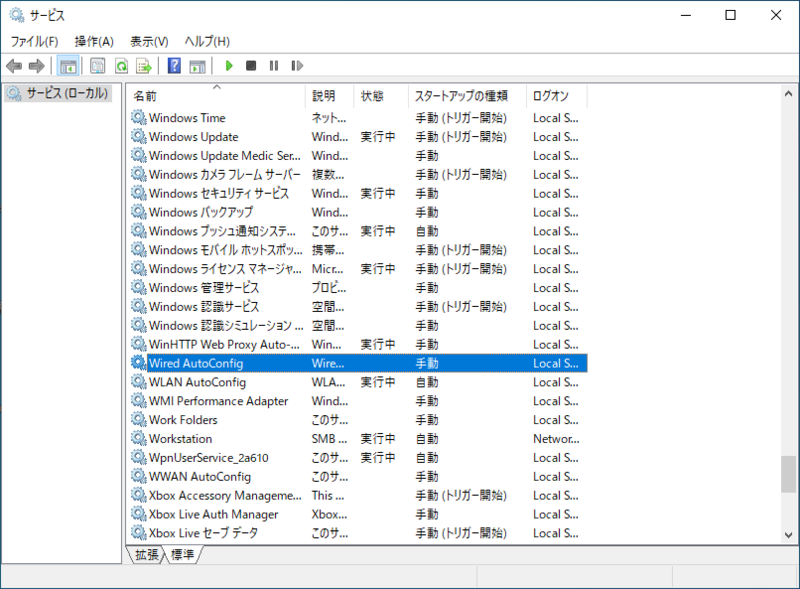Click gear icon beside Xbox Live Auth Manager
Image resolution: width=800 pixels, height=589 pixels.
pyautogui.click(x=139, y=514)
